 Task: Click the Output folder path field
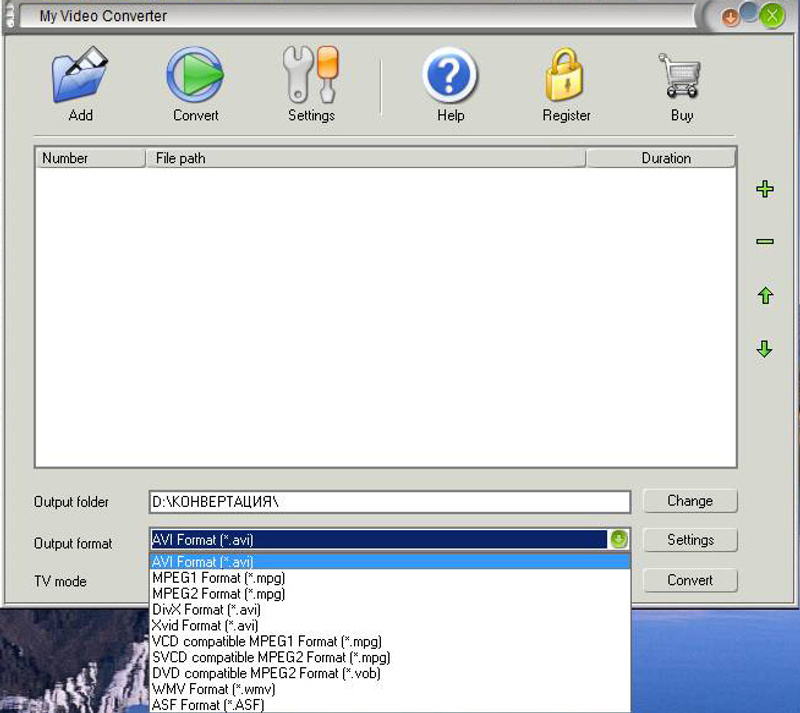pyautogui.click(x=390, y=501)
